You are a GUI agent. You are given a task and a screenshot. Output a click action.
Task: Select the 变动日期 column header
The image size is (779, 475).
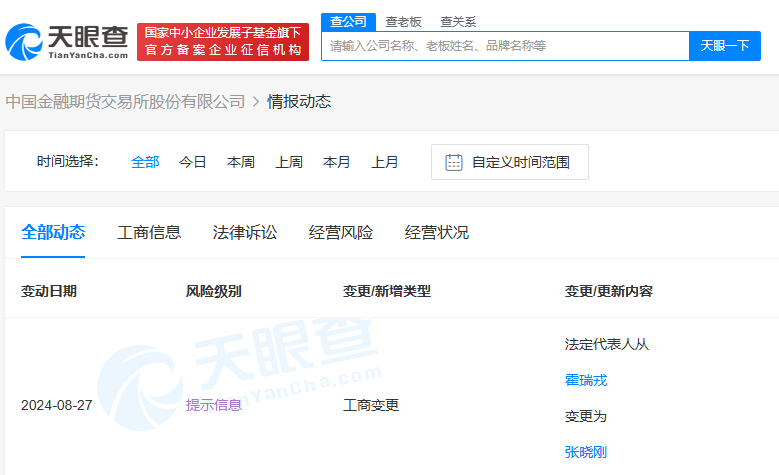coord(49,292)
